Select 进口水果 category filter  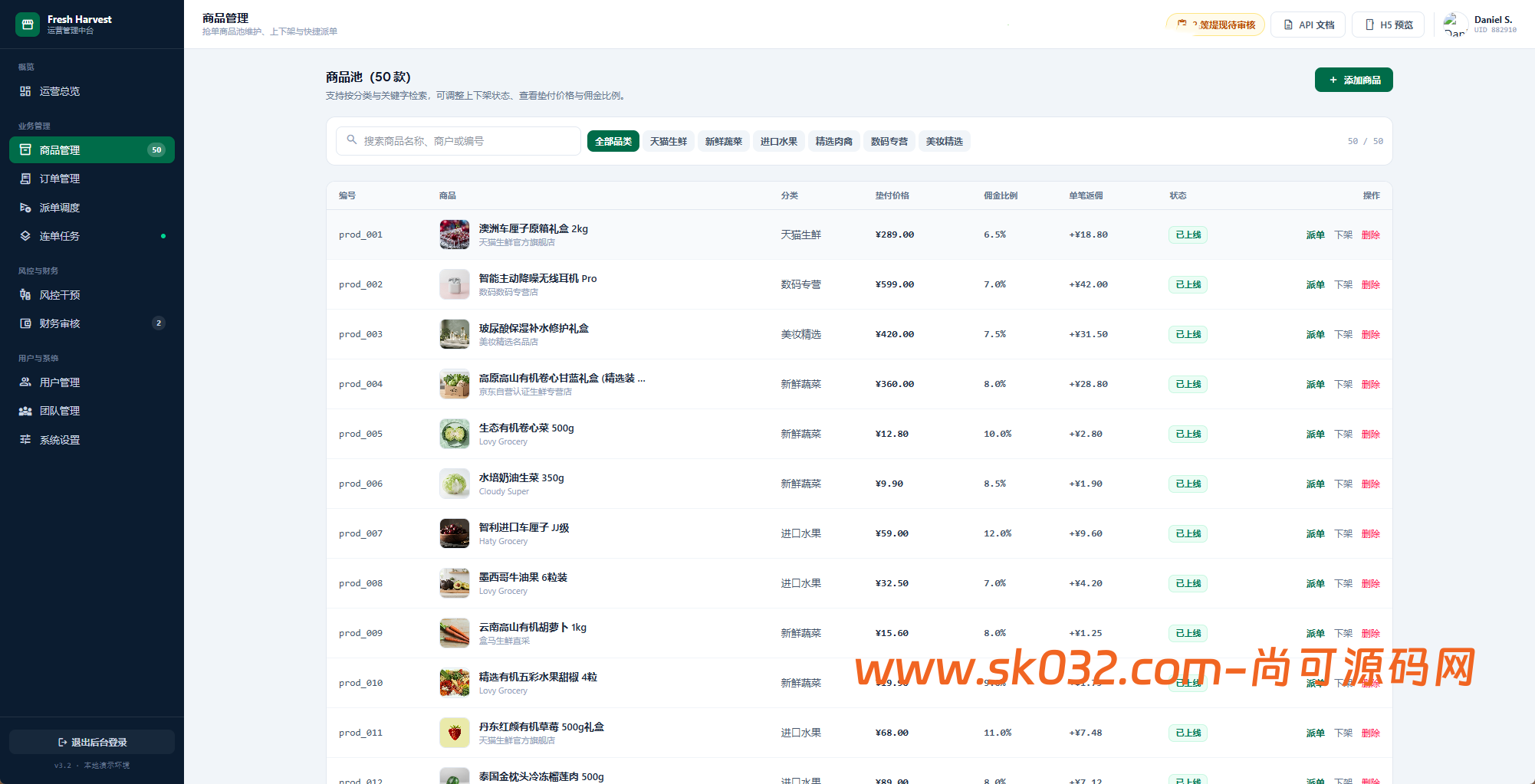(779, 141)
